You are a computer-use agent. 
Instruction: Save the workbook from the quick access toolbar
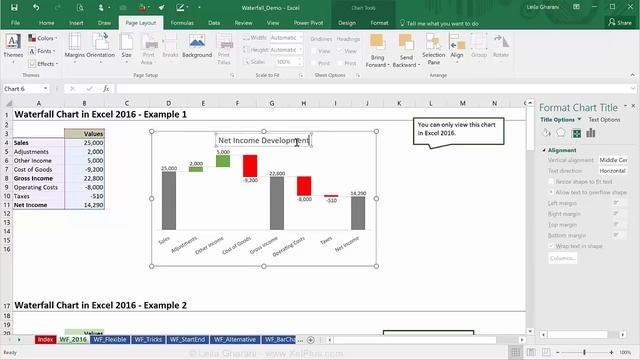point(14,7)
